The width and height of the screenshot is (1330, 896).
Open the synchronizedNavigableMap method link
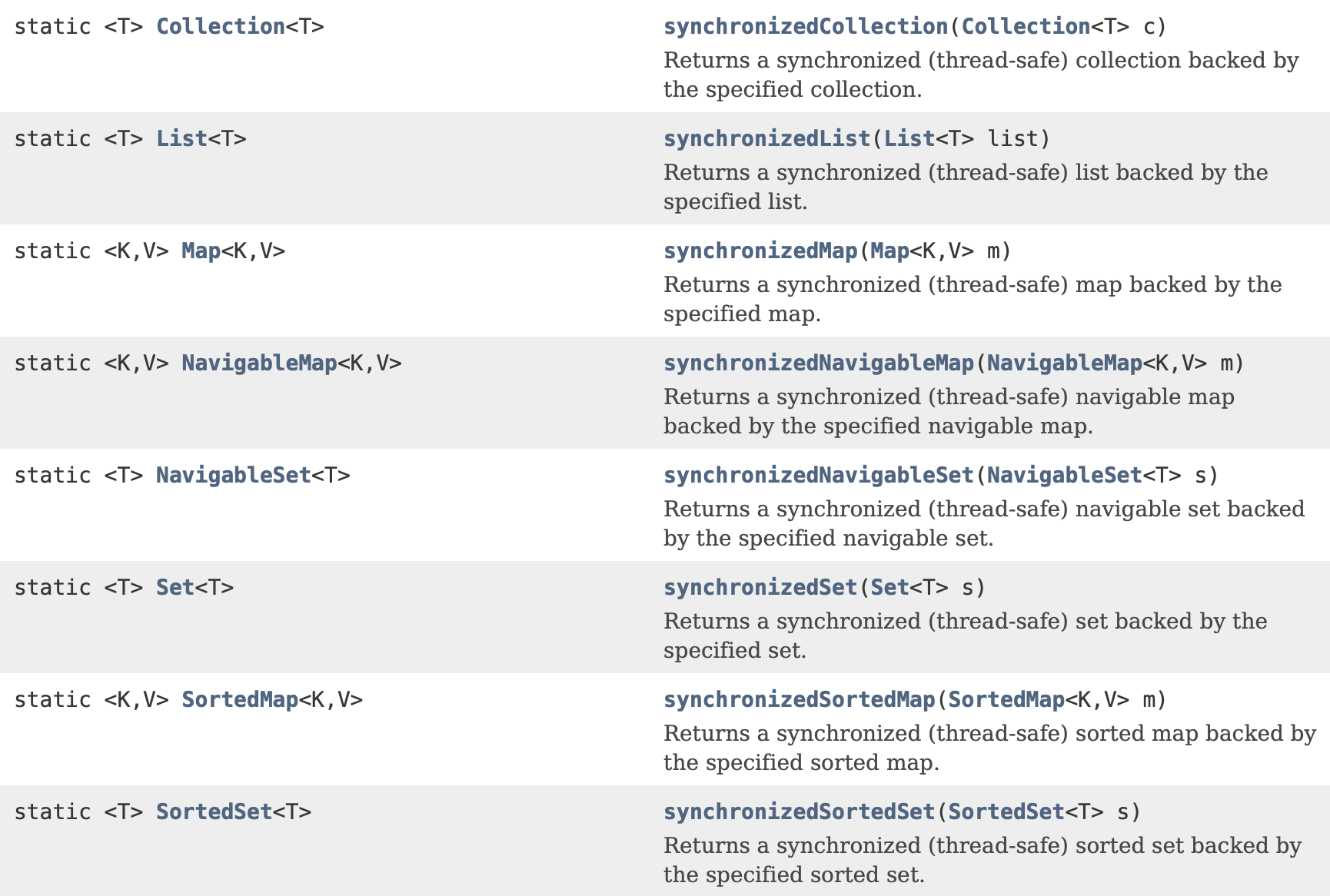(819, 363)
